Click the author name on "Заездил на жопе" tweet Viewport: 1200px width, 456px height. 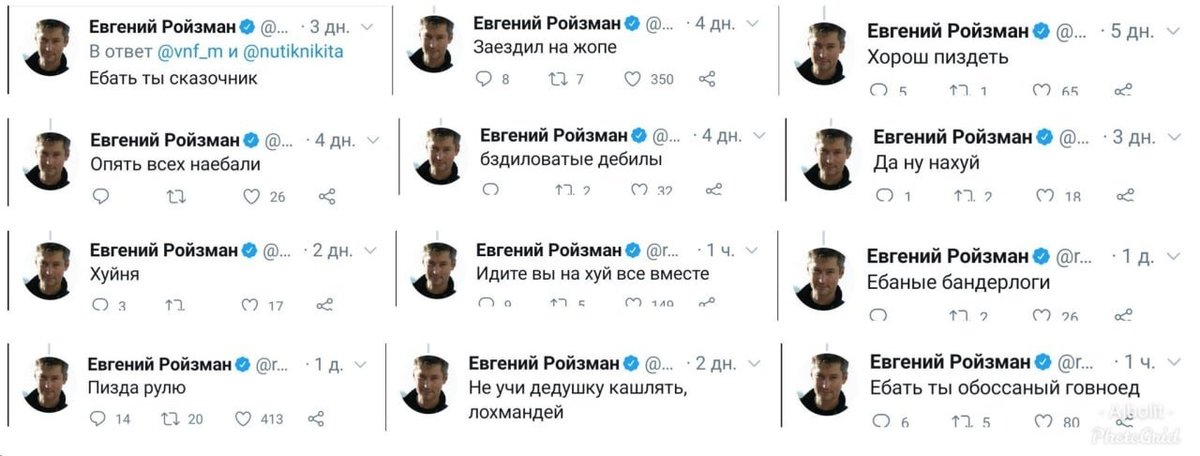(545, 22)
